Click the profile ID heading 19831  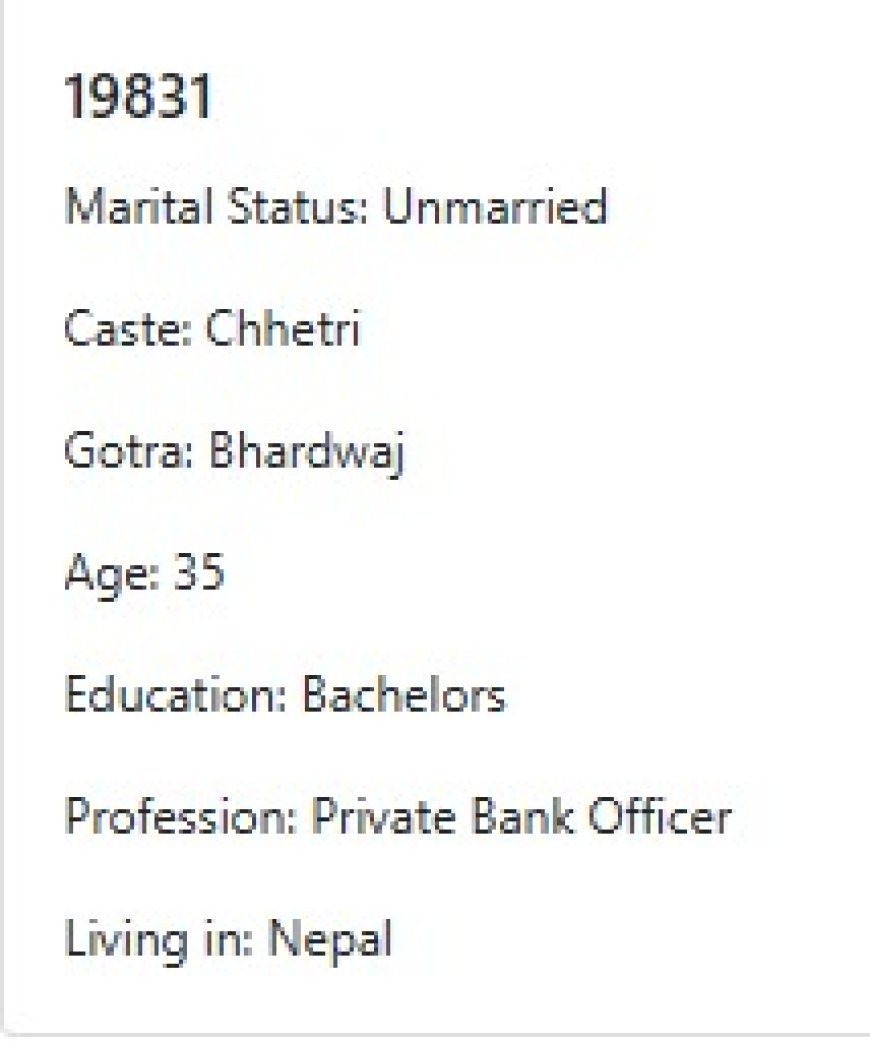[139, 98]
